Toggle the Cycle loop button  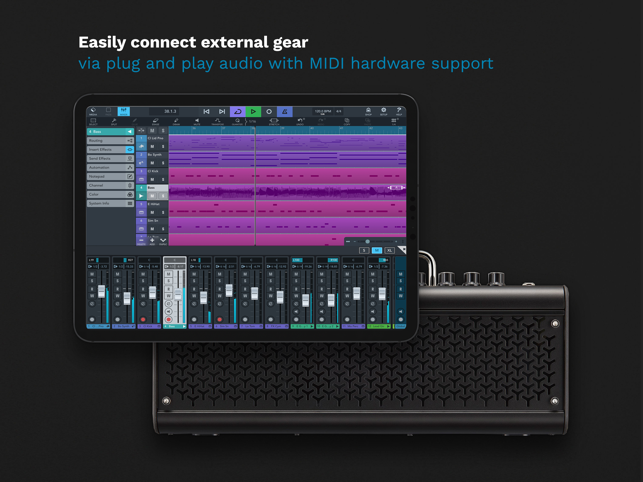click(x=237, y=111)
